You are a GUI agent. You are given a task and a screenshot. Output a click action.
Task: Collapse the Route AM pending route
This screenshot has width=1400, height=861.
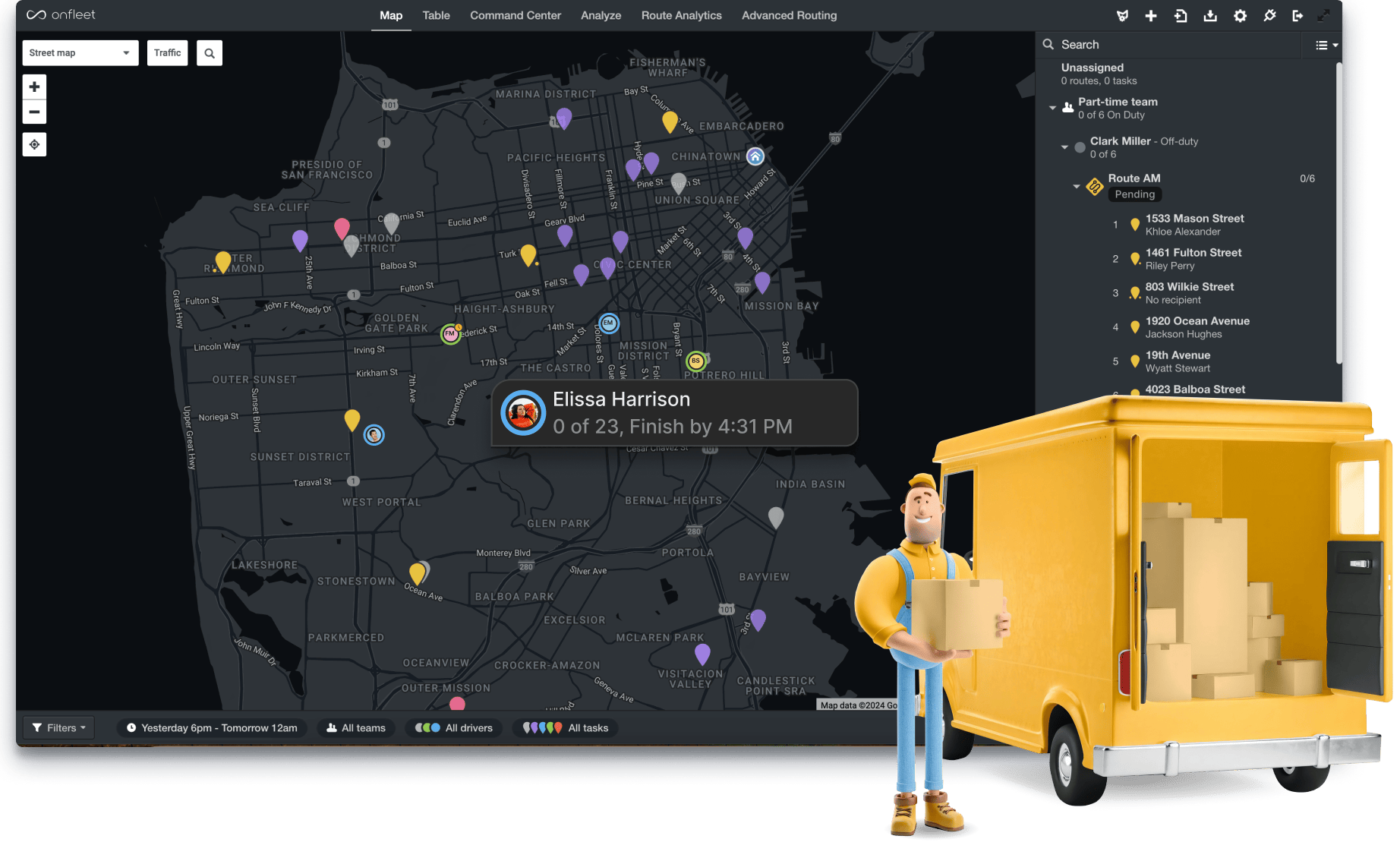pos(1076,185)
